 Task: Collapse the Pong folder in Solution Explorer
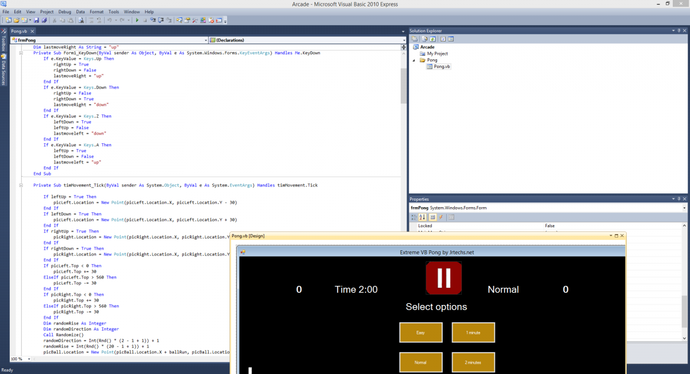pos(414,60)
